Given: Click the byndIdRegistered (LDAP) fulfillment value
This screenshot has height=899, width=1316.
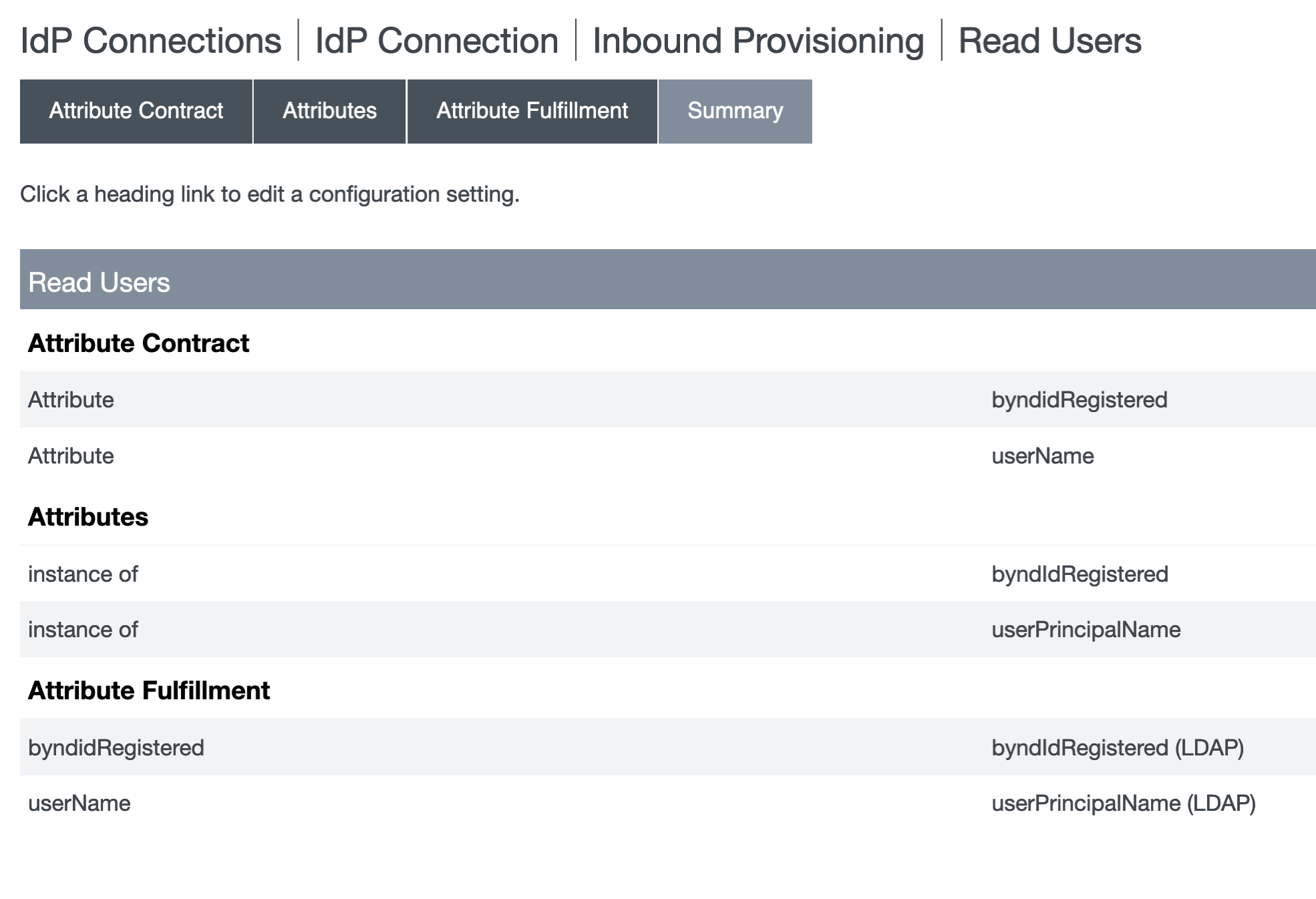Looking at the screenshot, I should coord(1117,748).
